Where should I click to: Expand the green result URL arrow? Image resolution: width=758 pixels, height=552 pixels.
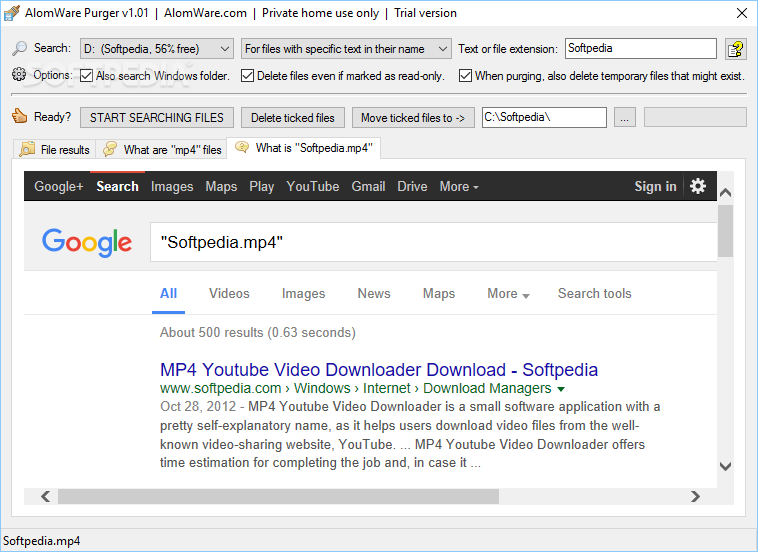[x=561, y=389]
